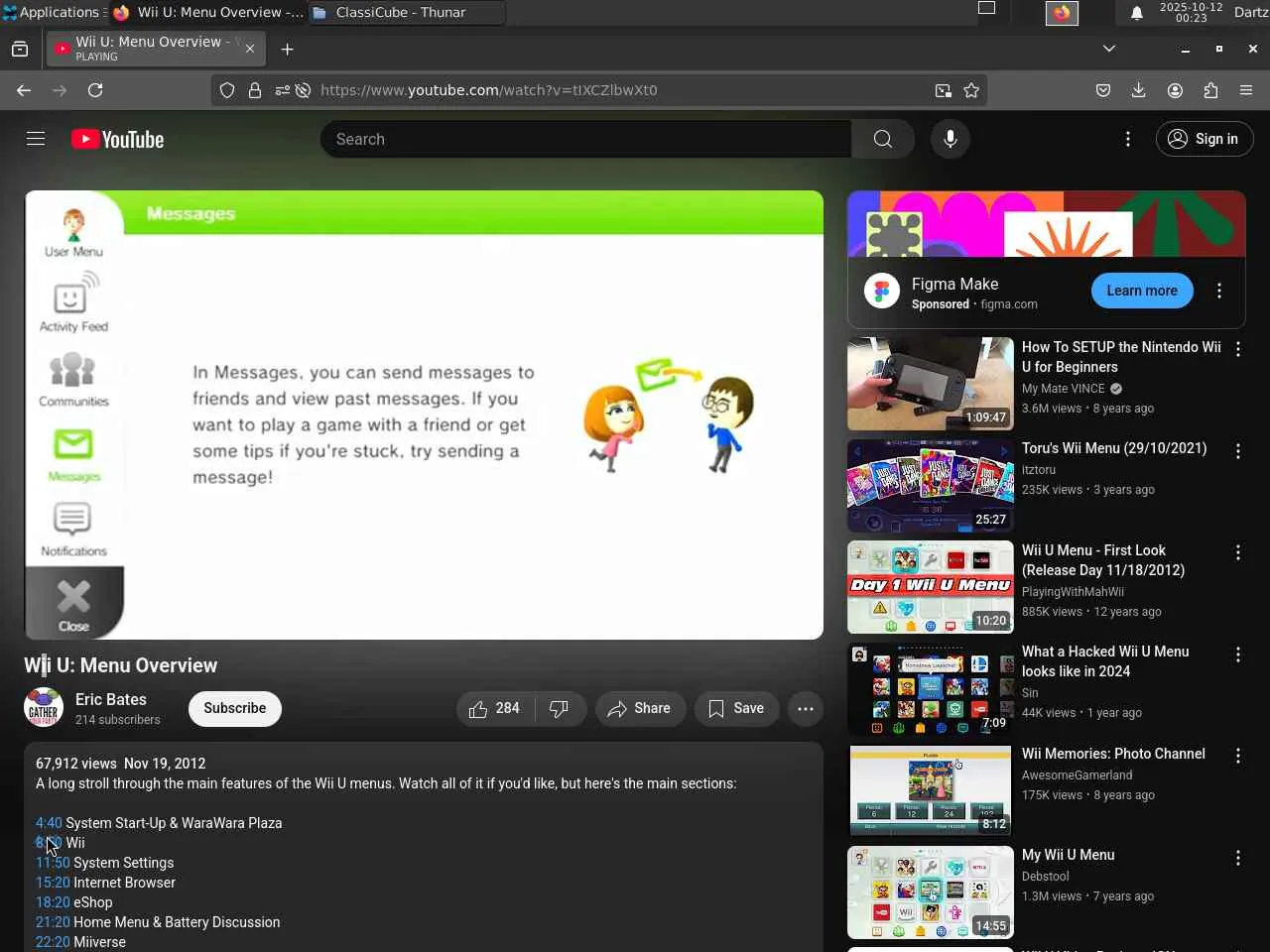This screenshot has height=952, width=1270.
Task: Open options for Hacked Wii U Menu video
Action: coord(1238,654)
